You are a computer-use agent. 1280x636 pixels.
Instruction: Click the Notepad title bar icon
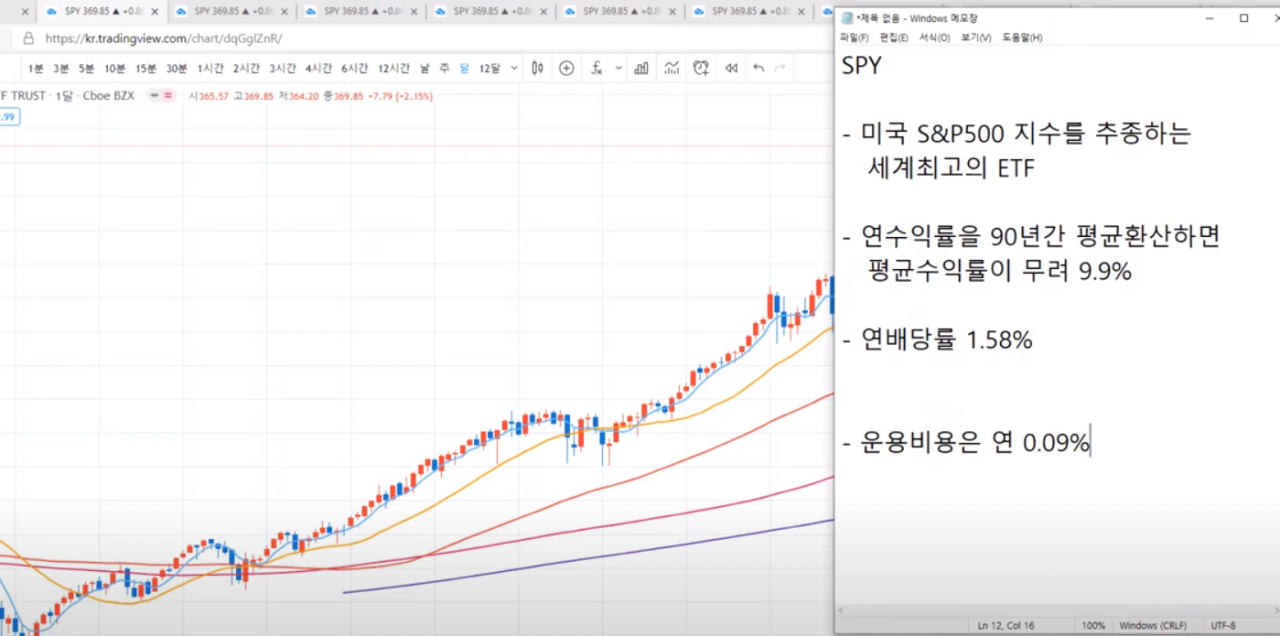click(x=848, y=18)
